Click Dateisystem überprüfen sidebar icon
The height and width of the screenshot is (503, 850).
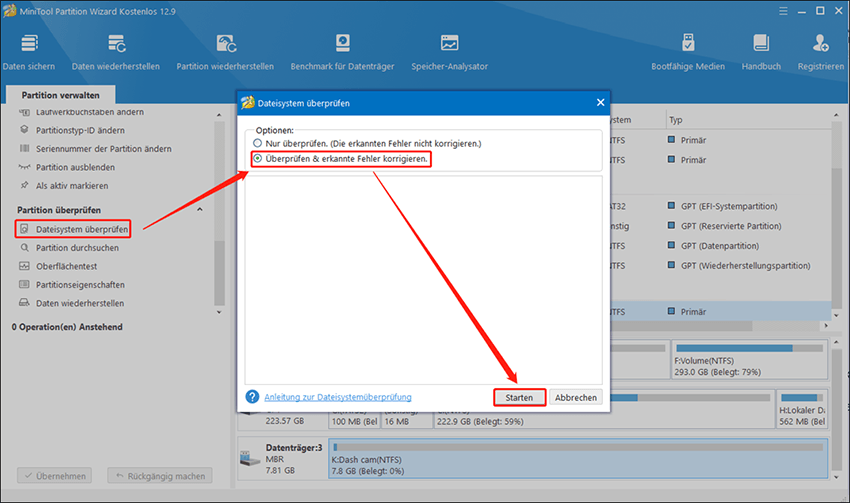(24, 229)
